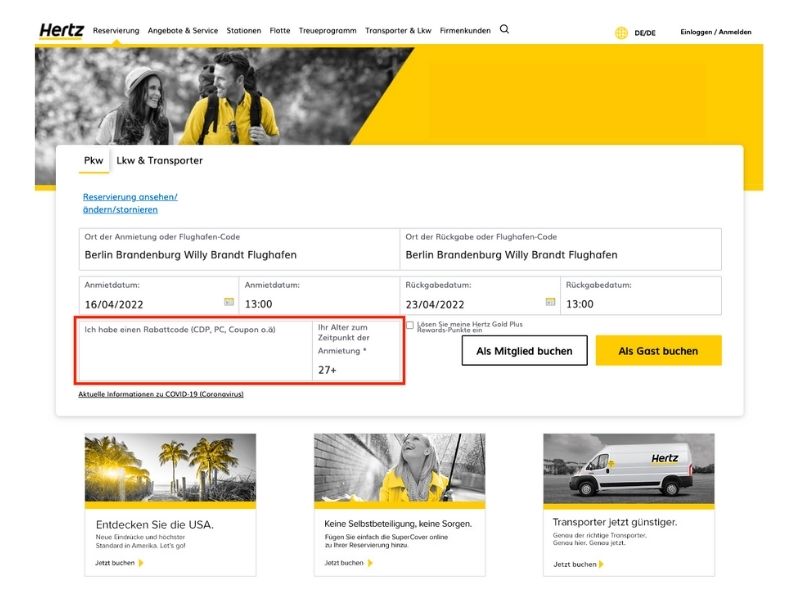The height and width of the screenshot is (600, 800).
Task: Open the palm trees USA thumbnail
Action: tap(170, 468)
